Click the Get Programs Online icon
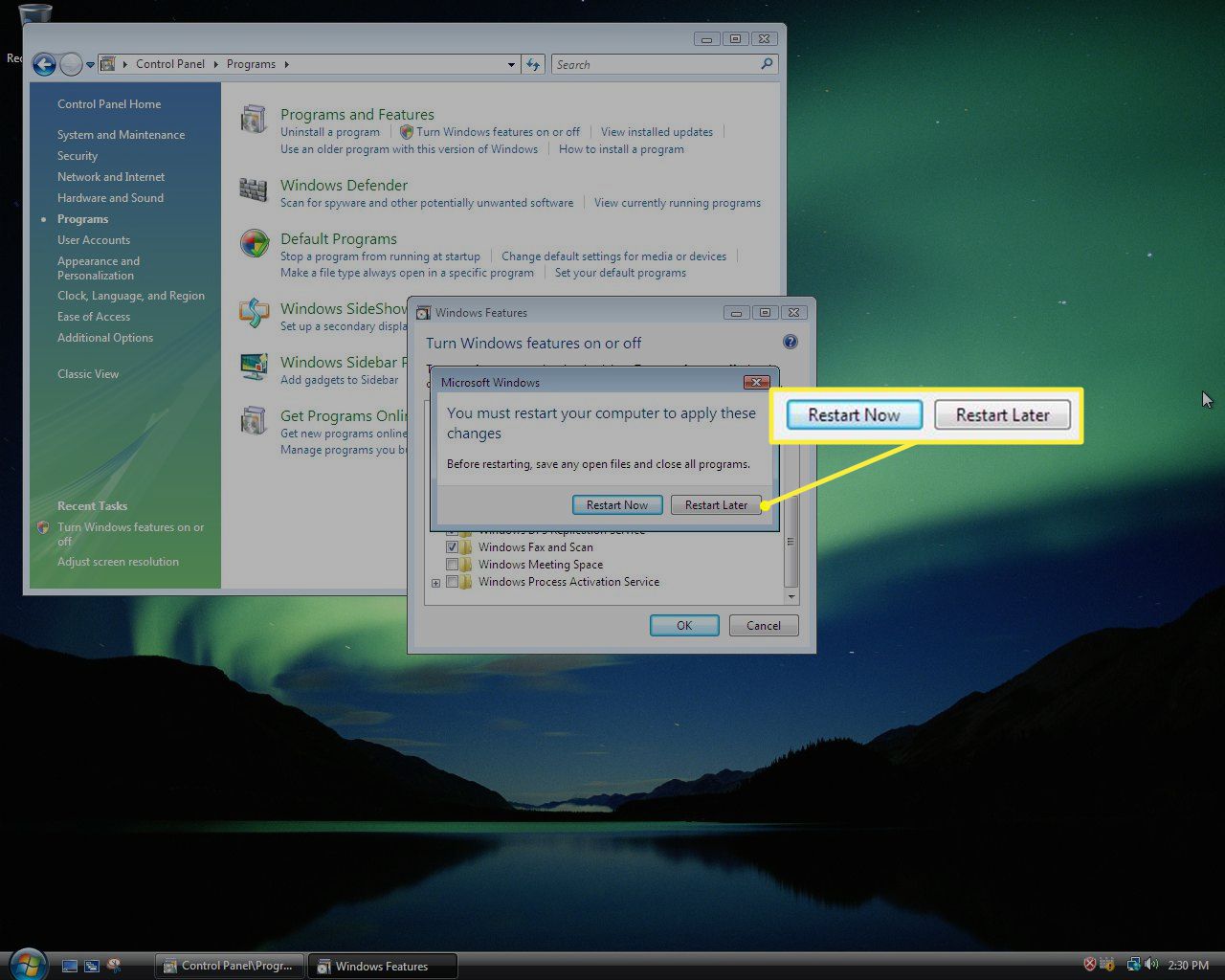 [x=254, y=420]
